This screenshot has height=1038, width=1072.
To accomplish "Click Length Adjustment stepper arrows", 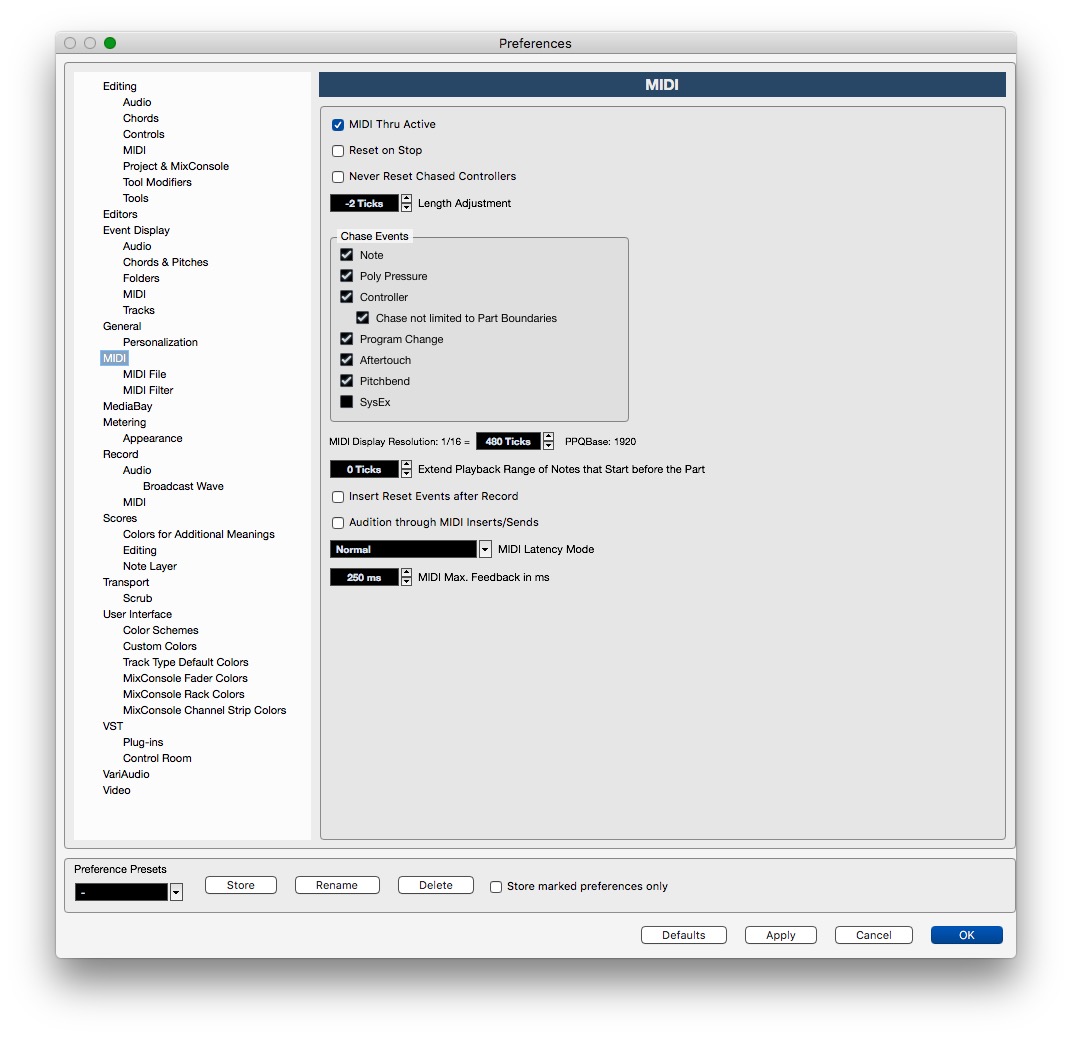I will [406, 203].
